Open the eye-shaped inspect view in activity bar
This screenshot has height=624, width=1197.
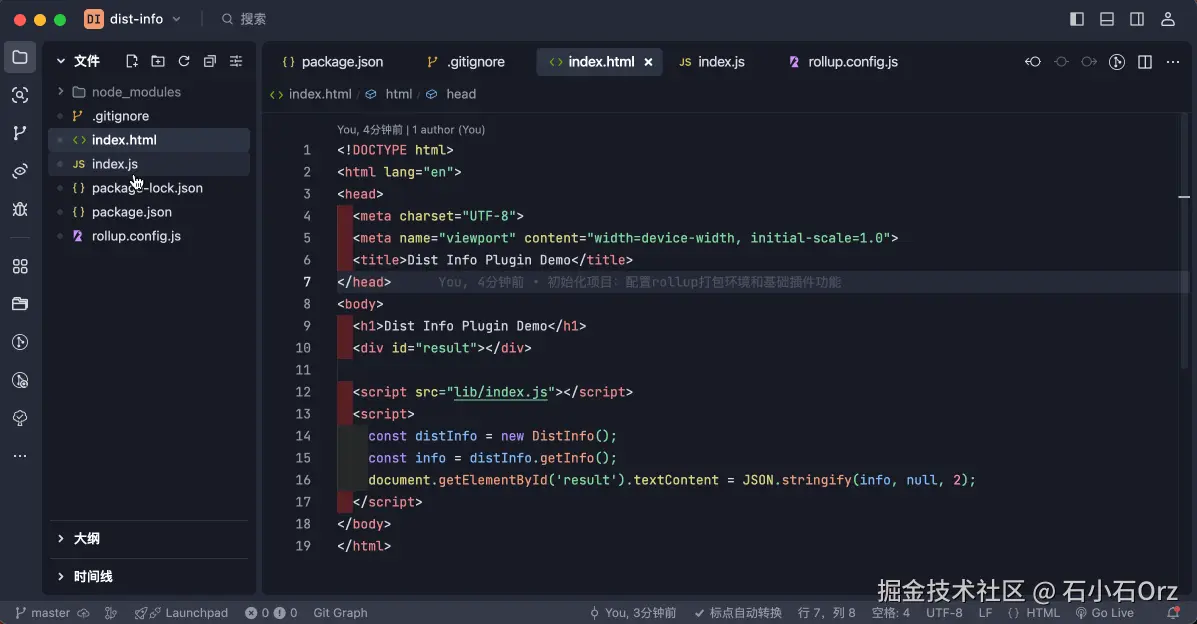coord(20,171)
